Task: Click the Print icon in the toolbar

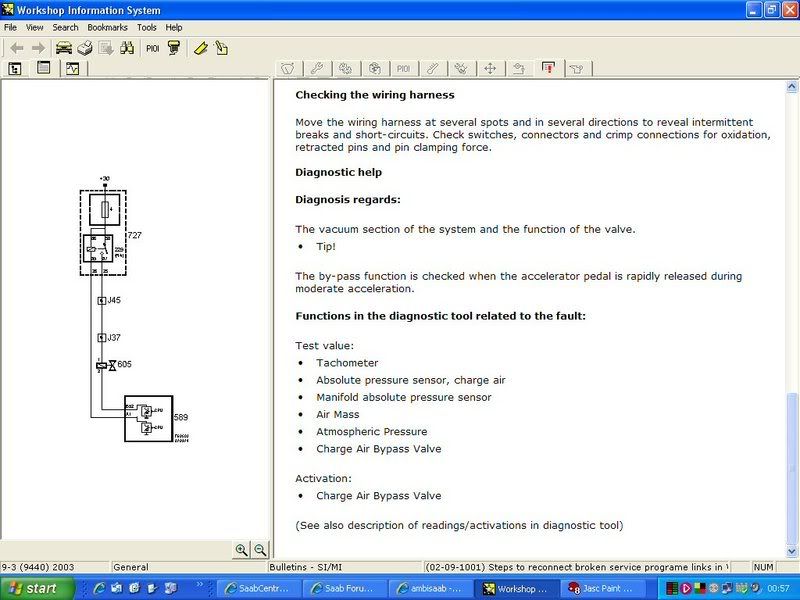Action: pyautogui.click(x=83, y=47)
